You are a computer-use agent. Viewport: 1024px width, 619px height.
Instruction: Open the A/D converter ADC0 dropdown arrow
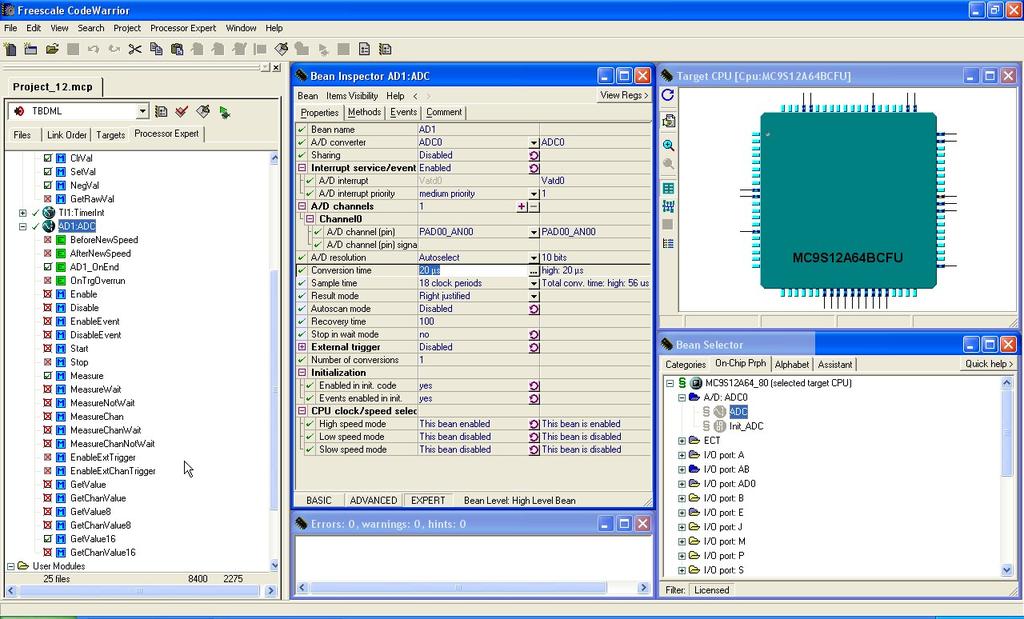click(x=534, y=142)
